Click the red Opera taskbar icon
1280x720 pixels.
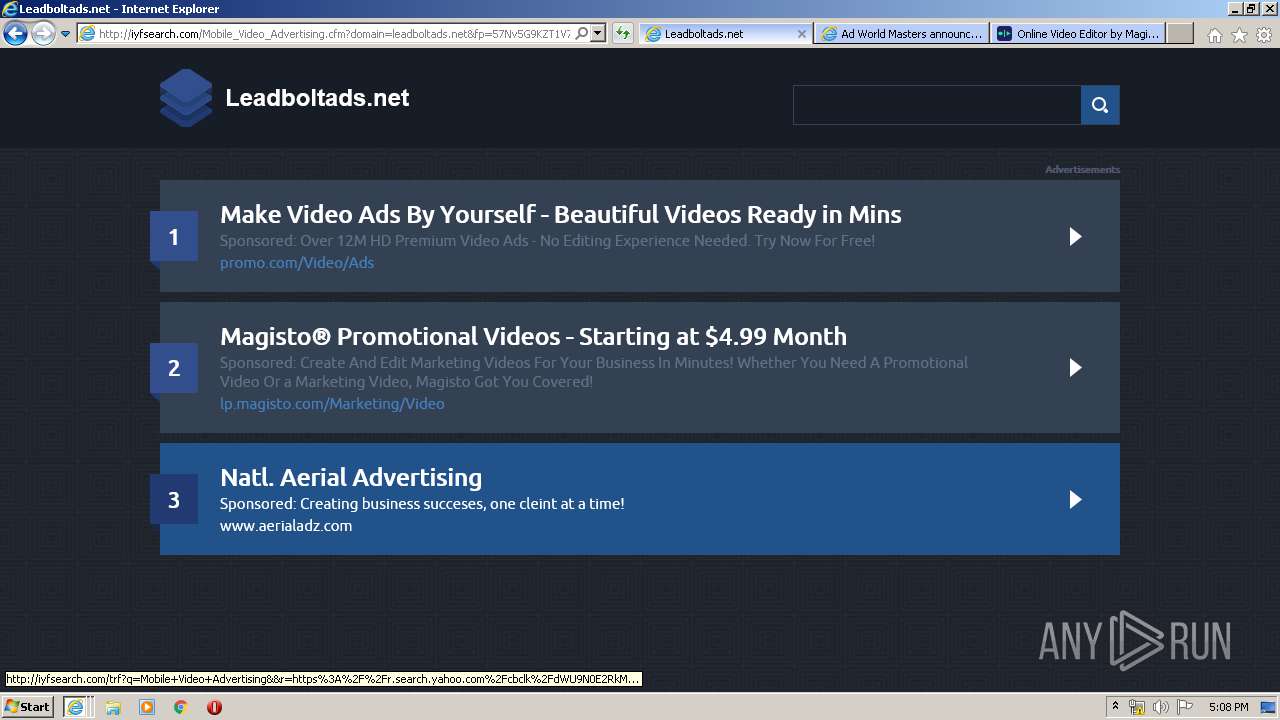[x=214, y=707]
